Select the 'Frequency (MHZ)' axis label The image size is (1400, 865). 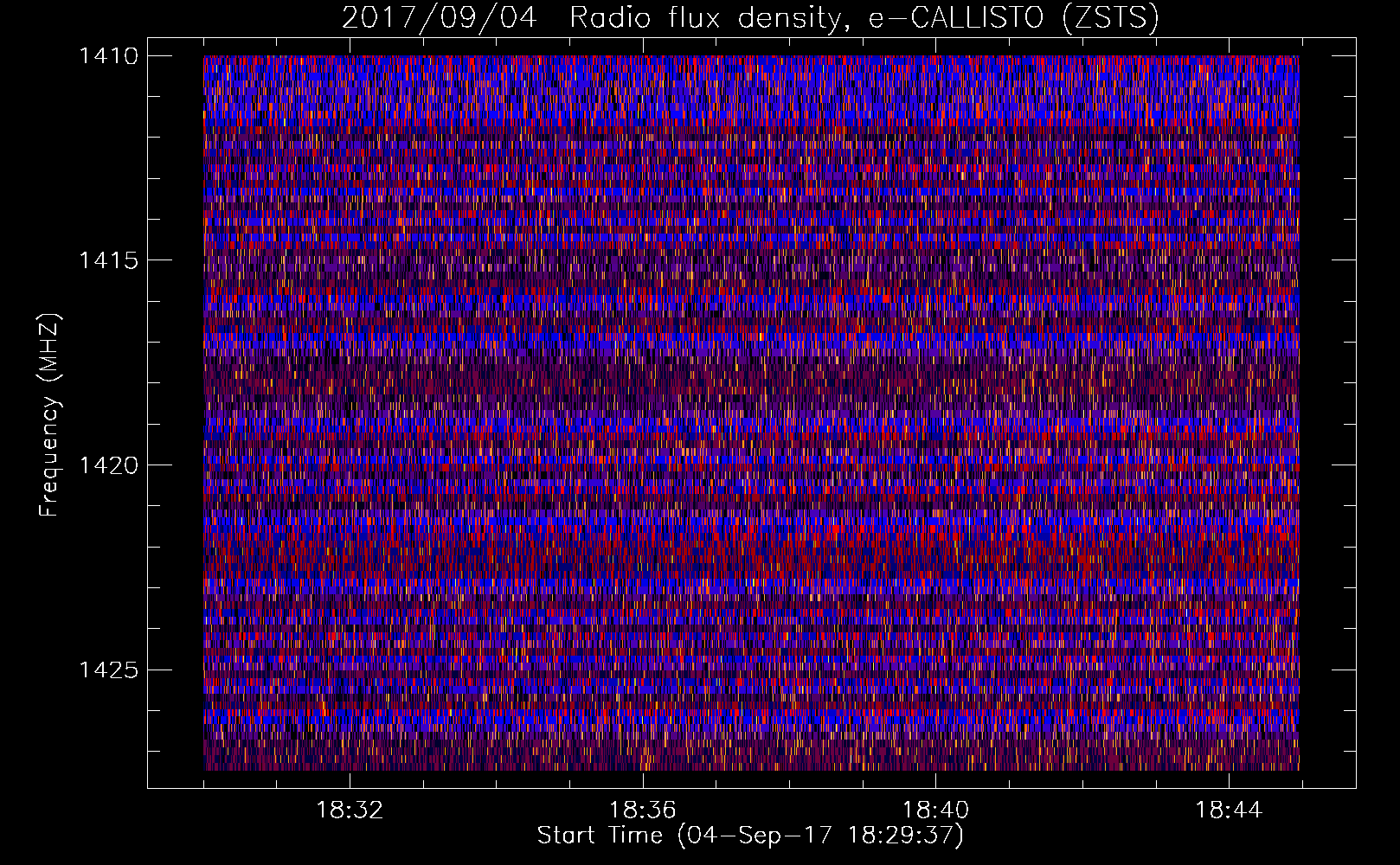coord(50,415)
